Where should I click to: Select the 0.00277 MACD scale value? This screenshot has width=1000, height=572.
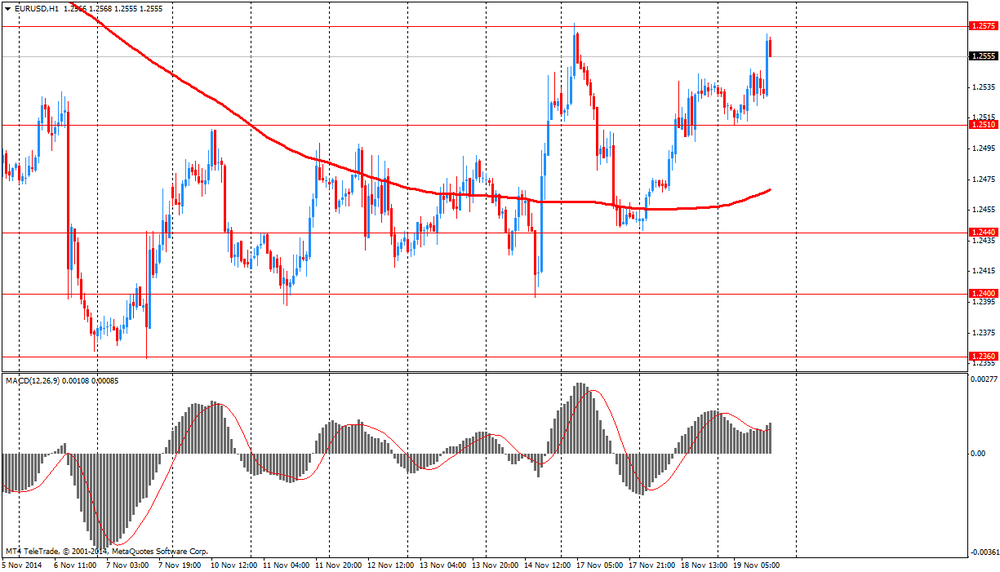983,379
